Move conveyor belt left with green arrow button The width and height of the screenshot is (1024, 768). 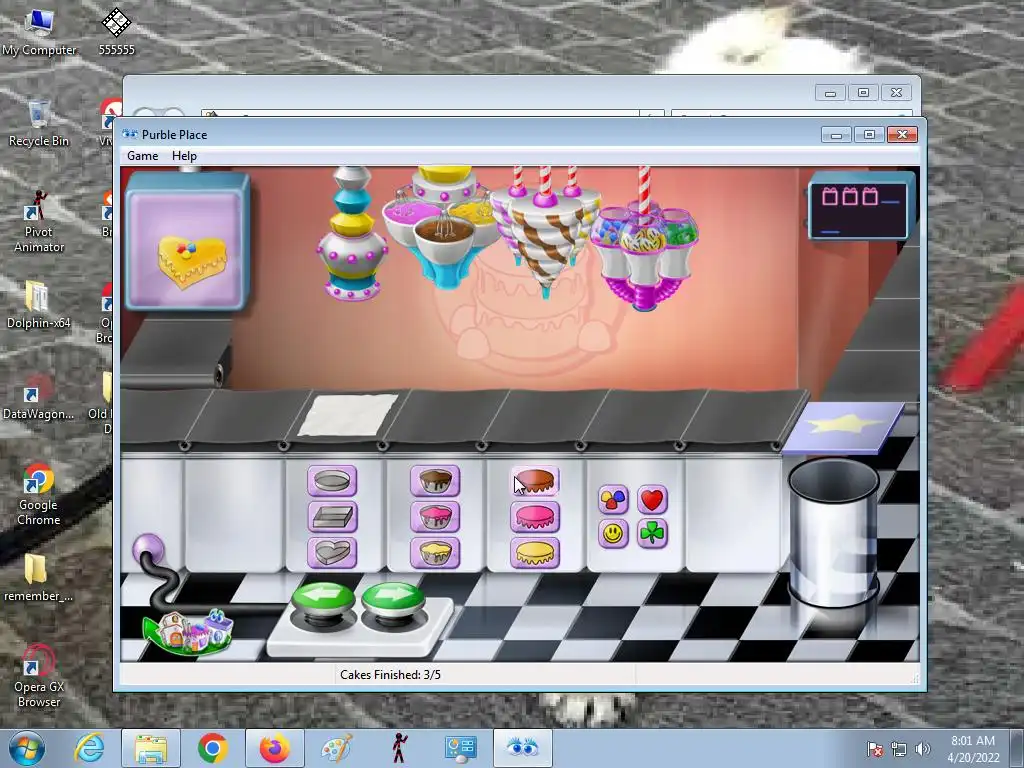point(323,600)
